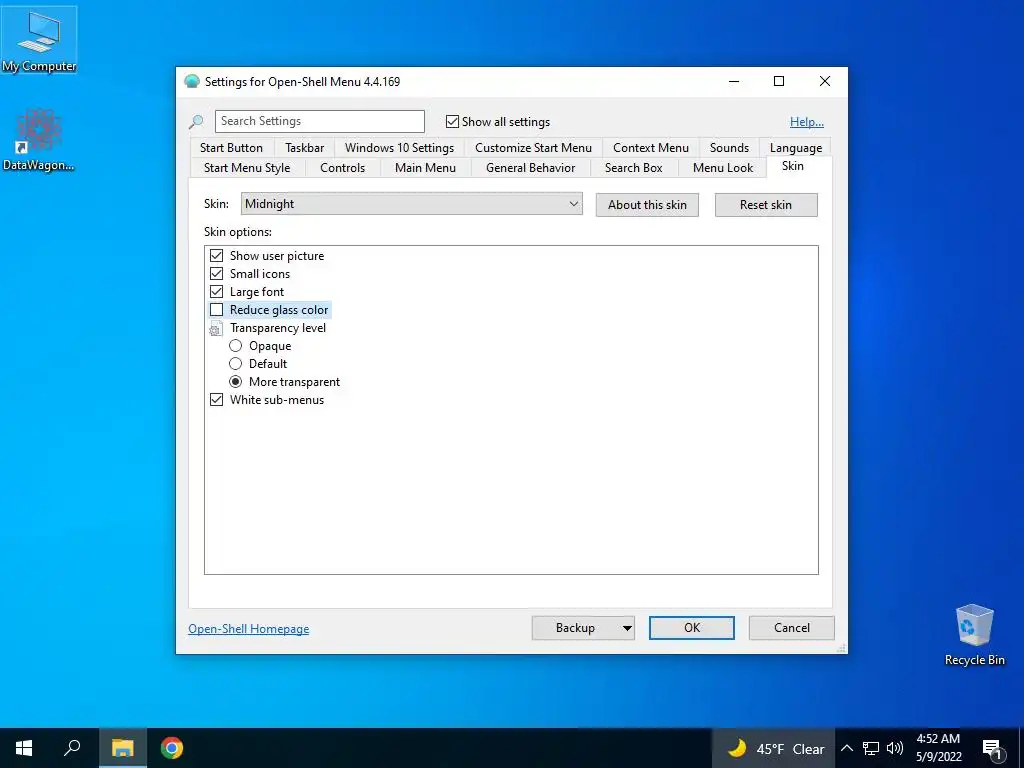
Task: Switch to the Taskbar tab
Action: (304, 148)
